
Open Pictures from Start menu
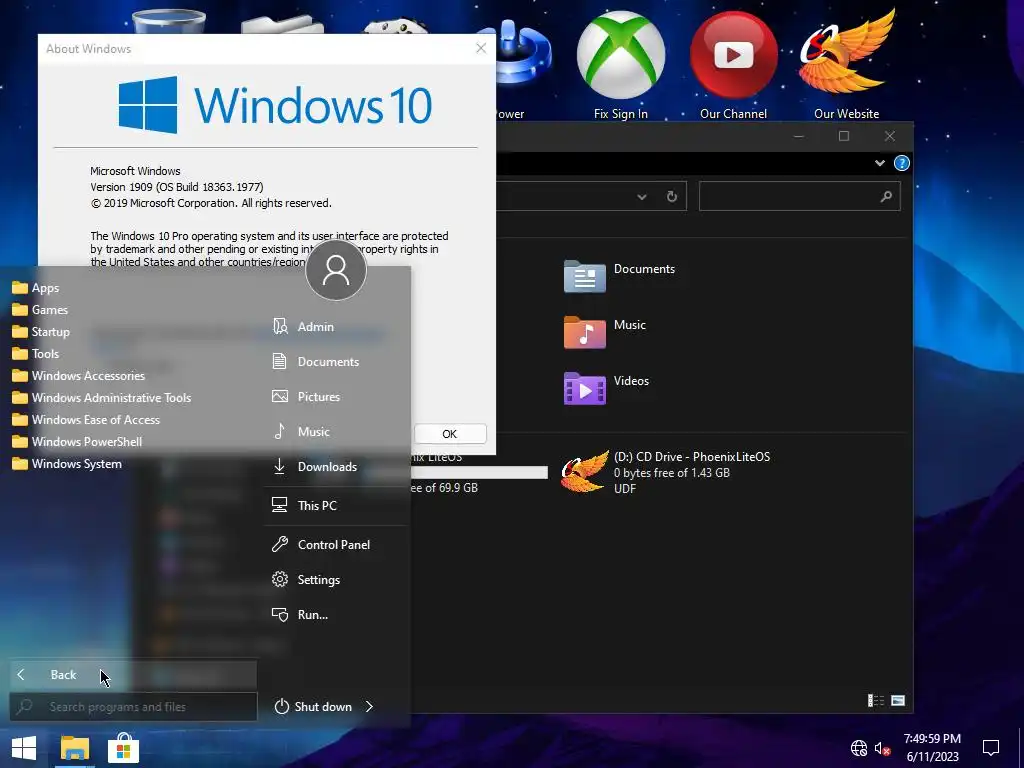[x=336, y=396]
